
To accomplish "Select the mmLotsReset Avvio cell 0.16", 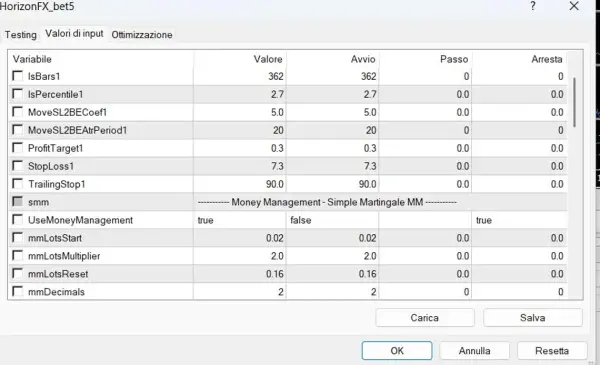I will (x=333, y=274).
